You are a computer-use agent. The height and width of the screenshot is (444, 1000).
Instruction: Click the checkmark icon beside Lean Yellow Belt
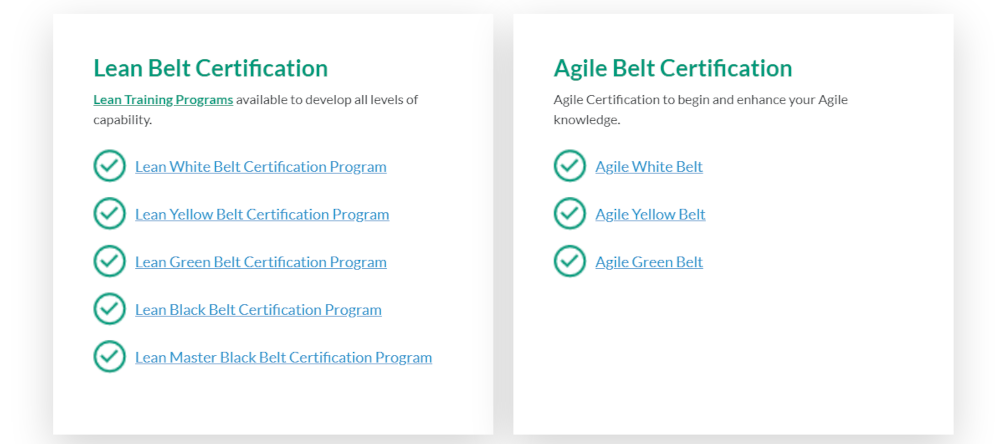[109, 214]
